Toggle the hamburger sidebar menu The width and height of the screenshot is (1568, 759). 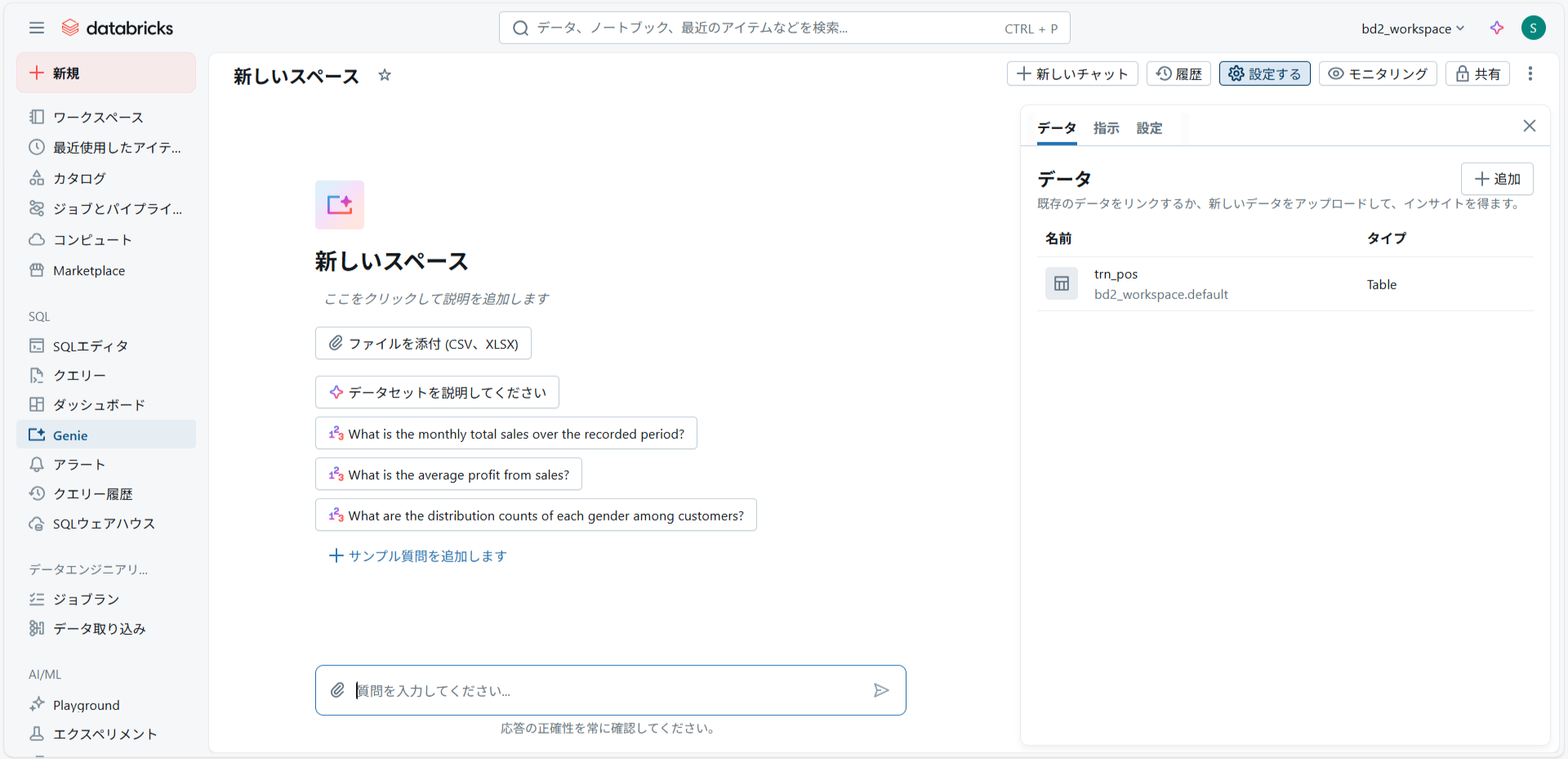pos(37,28)
